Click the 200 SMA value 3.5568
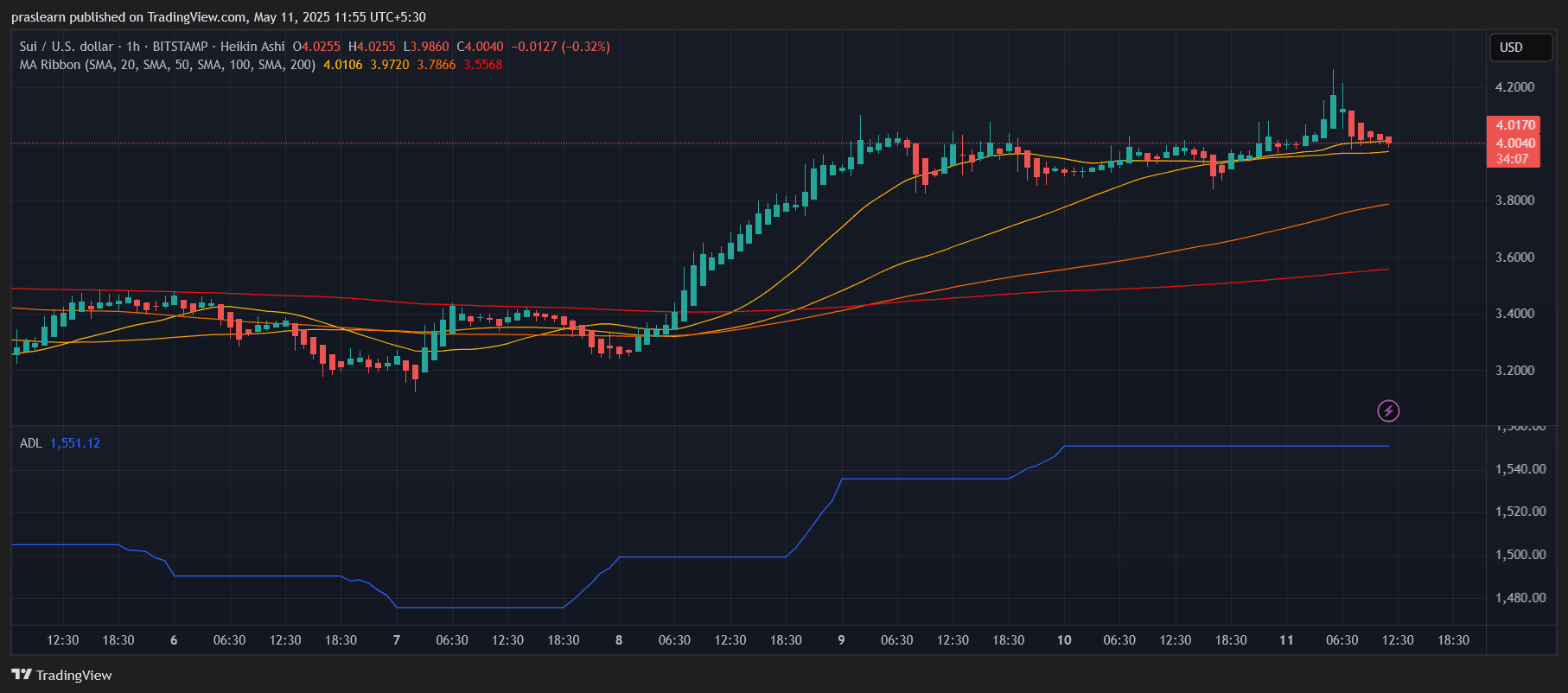Image resolution: width=1568 pixels, height=693 pixels. pos(483,65)
